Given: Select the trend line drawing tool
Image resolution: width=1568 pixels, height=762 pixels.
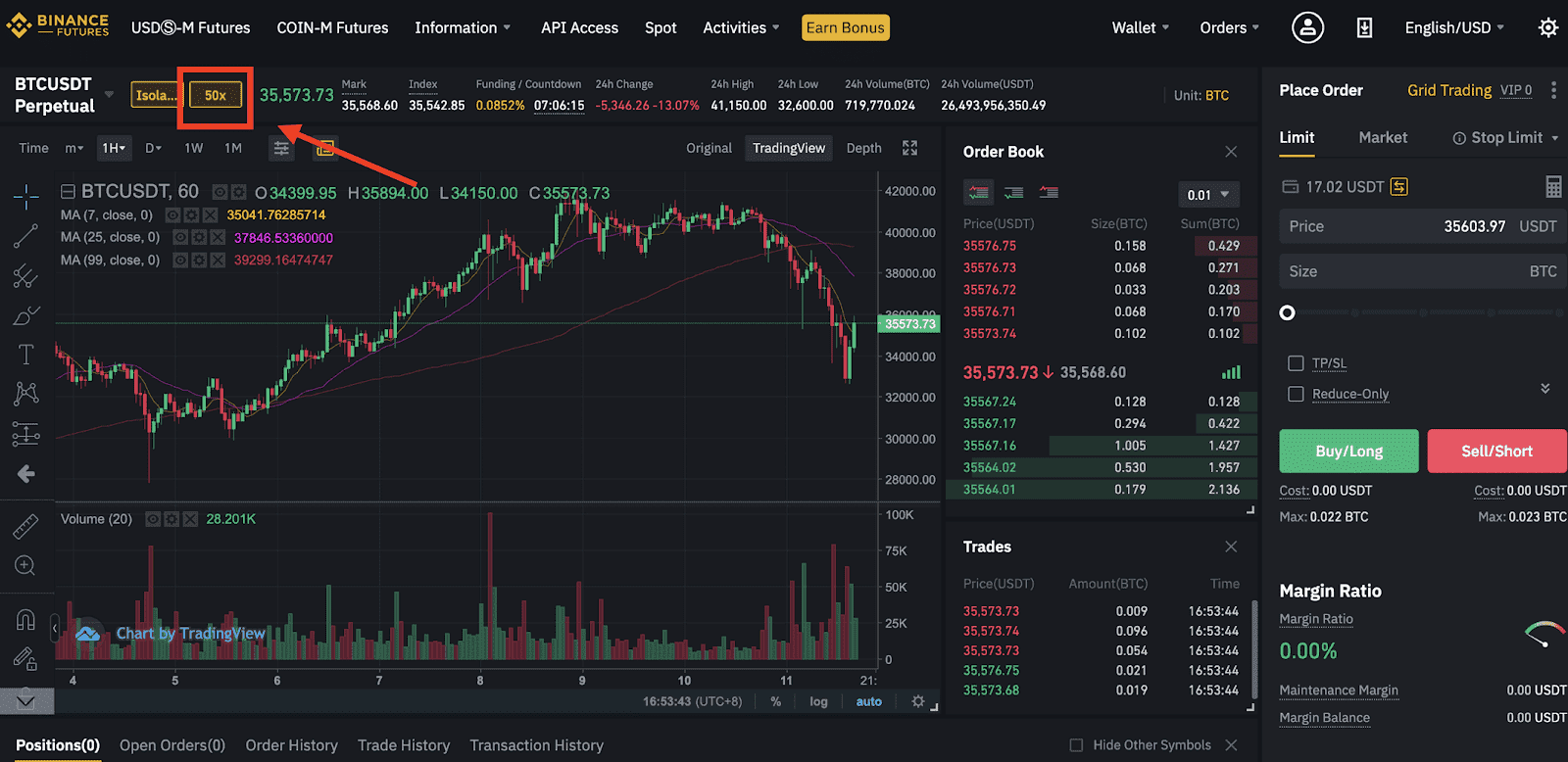Looking at the screenshot, I should point(26,236).
